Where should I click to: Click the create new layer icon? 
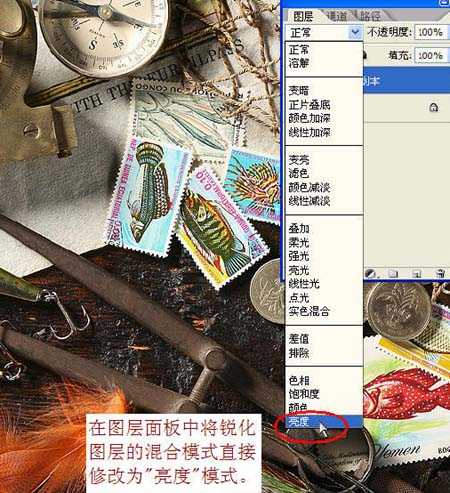coord(416,274)
